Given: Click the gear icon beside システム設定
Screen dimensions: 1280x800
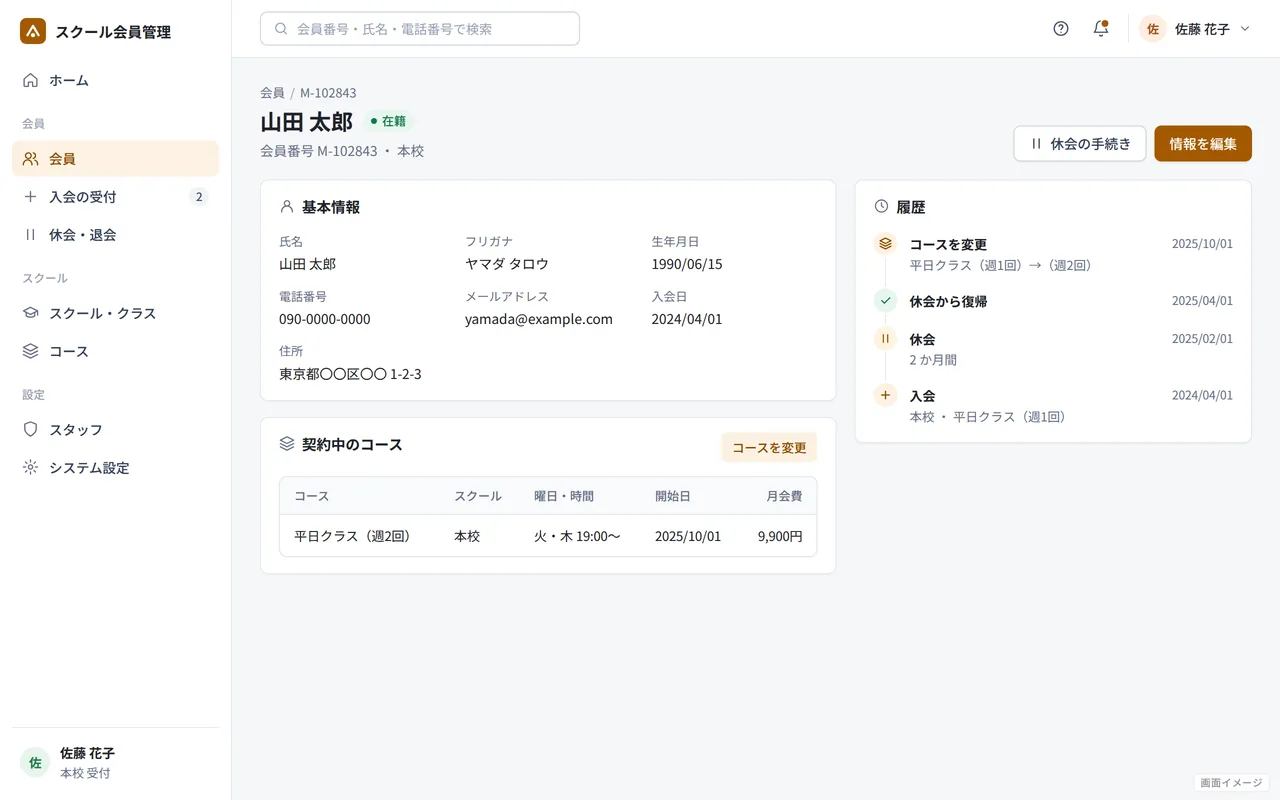Looking at the screenshot, I should pos(31,468).
